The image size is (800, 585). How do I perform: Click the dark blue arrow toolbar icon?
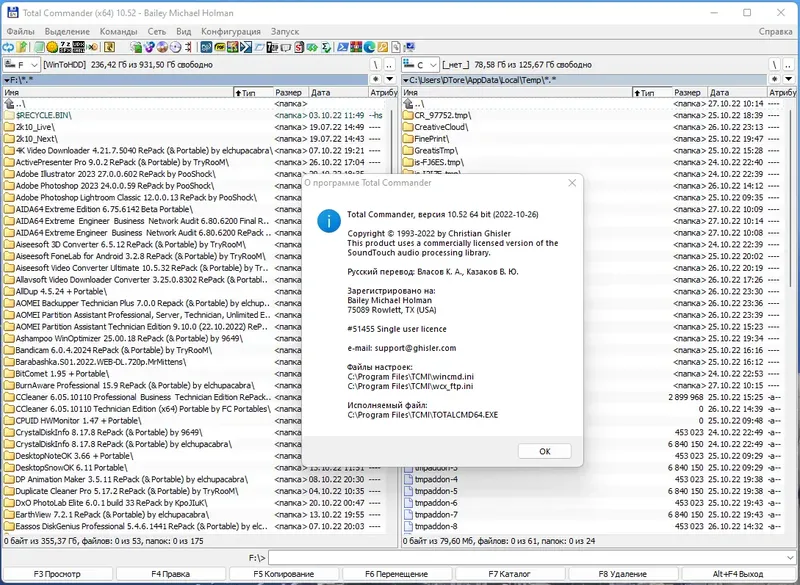pos(246,47)
